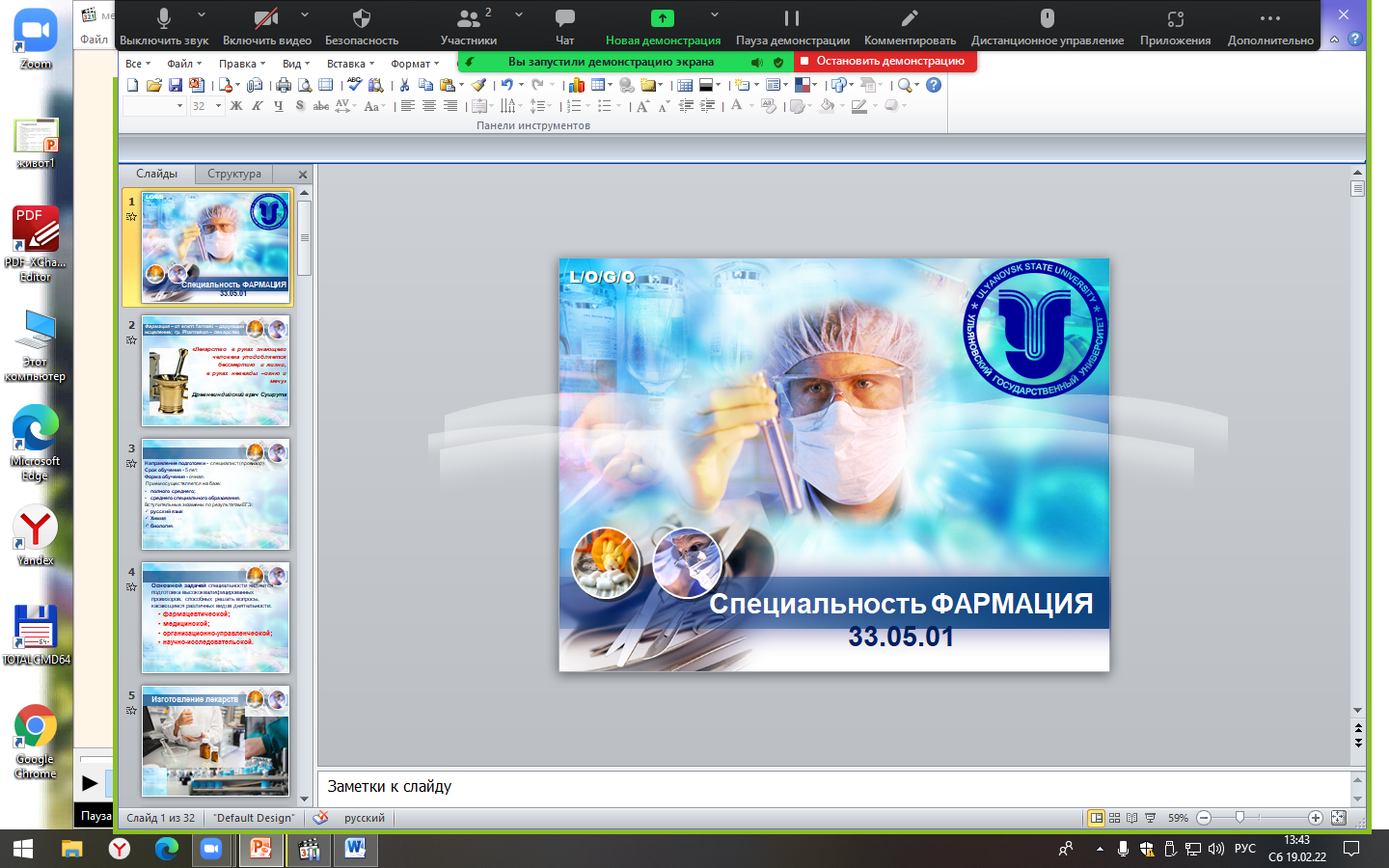Start Slide Show view icon in status bar
The image size is (1389, 868).
click(x=1150, y=818)
